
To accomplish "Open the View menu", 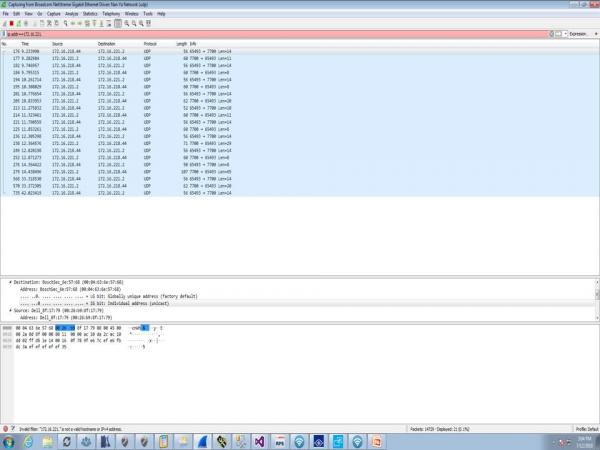I will pos(28,14).
